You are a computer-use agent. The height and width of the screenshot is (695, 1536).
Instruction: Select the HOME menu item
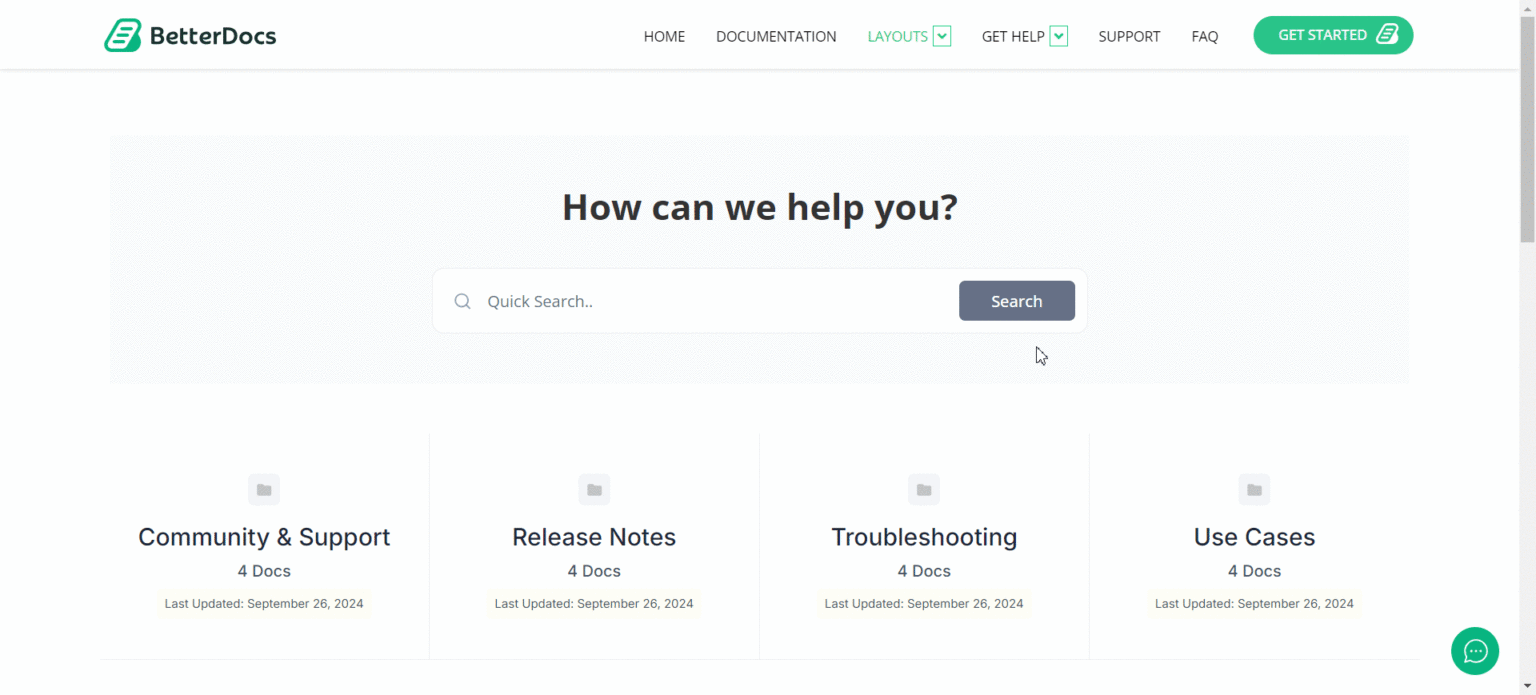(664, 36)
